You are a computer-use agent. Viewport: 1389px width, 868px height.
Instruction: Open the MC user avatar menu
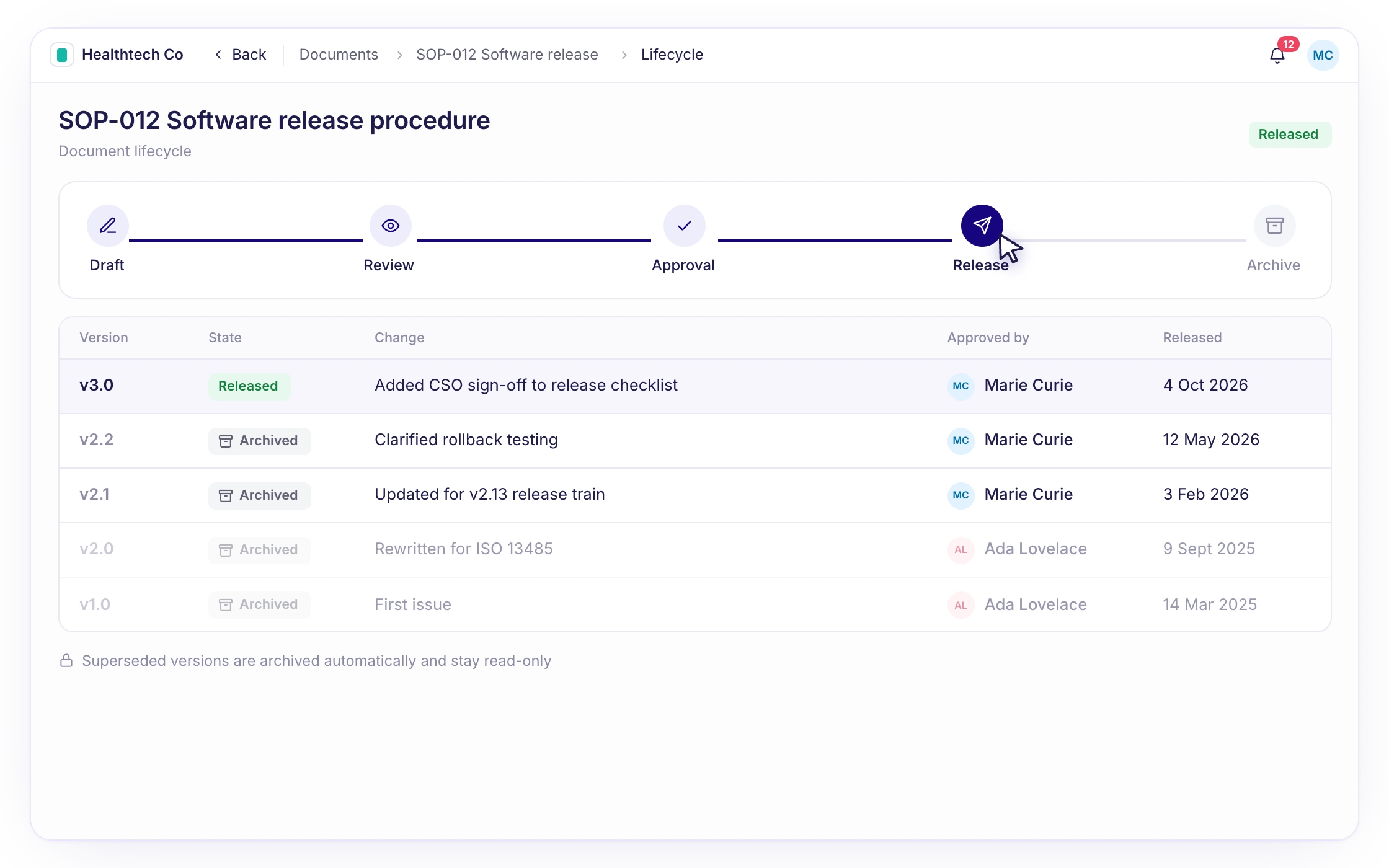tap(1323, 55)
